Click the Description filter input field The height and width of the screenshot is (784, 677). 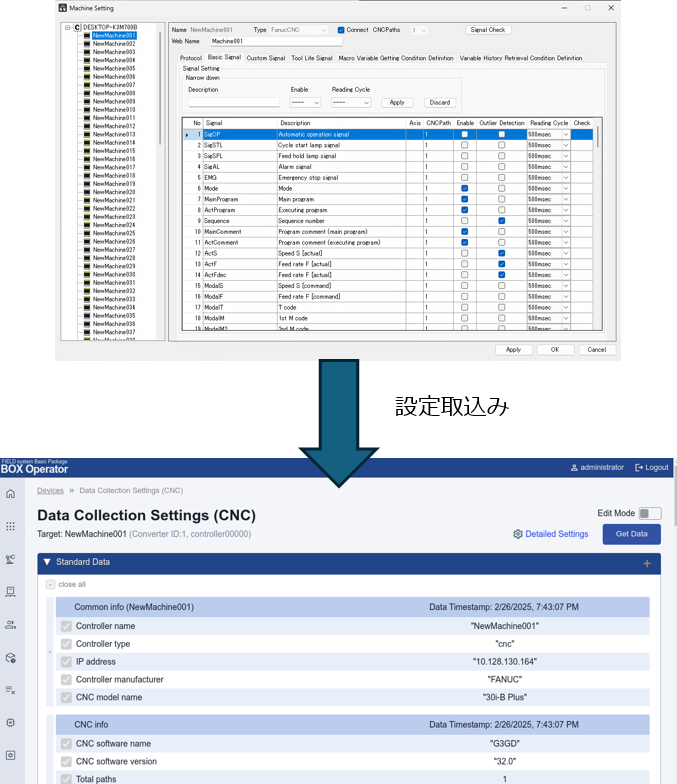tap(234, 102)
